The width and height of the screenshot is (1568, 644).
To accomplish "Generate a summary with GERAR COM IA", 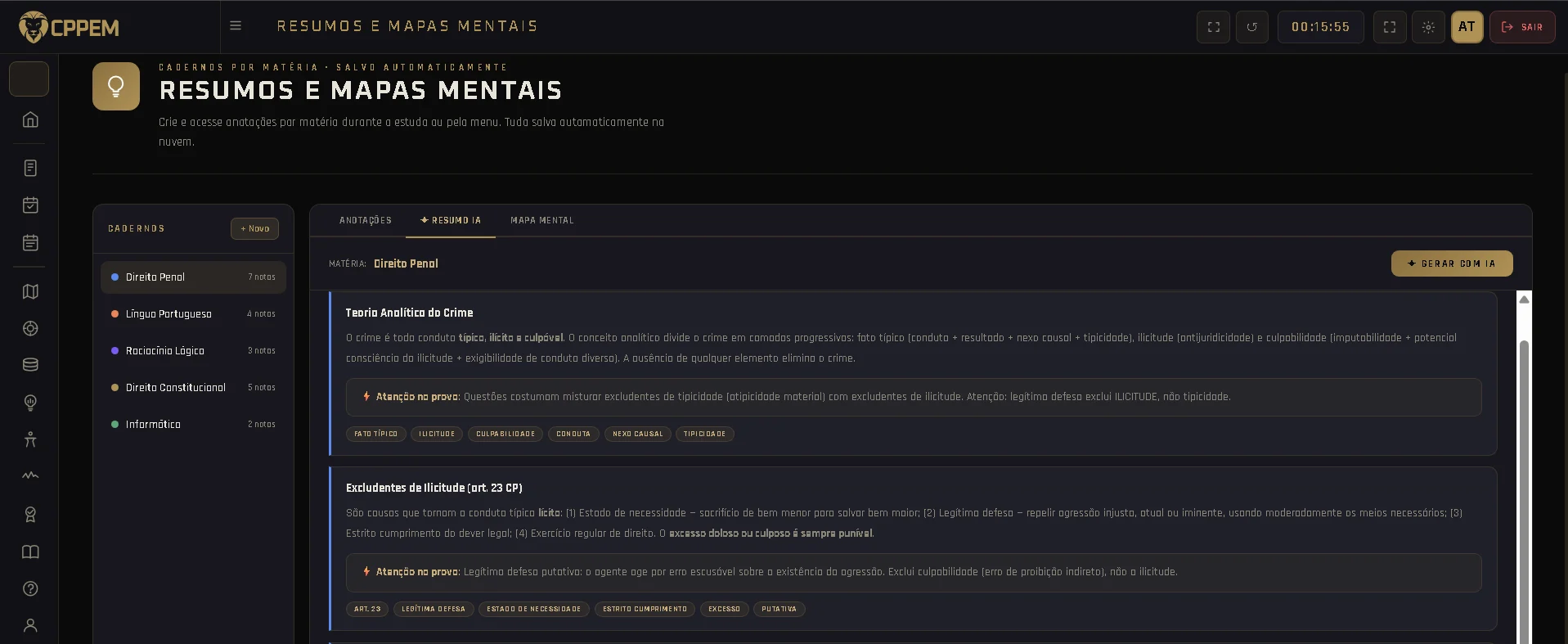I will (x=1452, y=263).
